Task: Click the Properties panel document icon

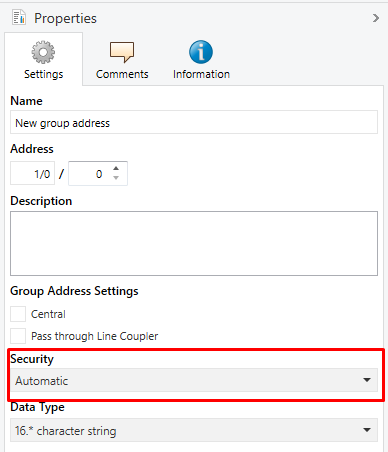Action: [x=19, y=18]
